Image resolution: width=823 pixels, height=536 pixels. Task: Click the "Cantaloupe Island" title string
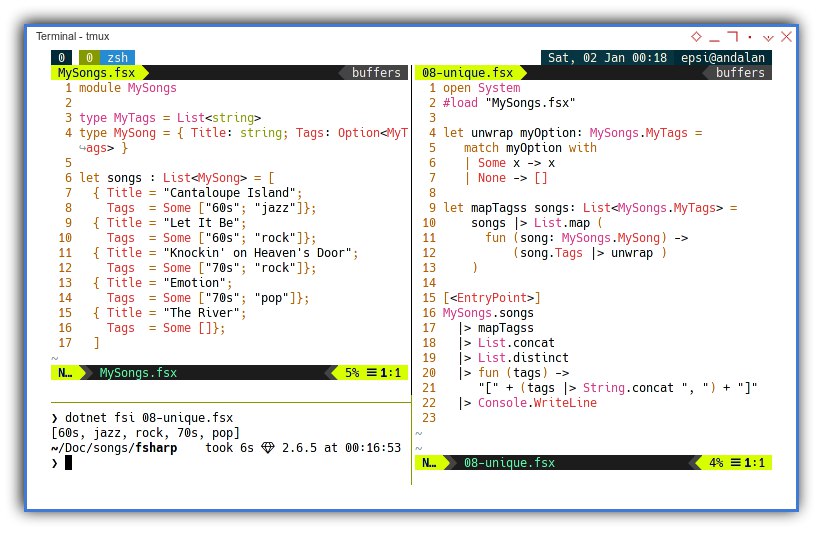tap(229, 193)
